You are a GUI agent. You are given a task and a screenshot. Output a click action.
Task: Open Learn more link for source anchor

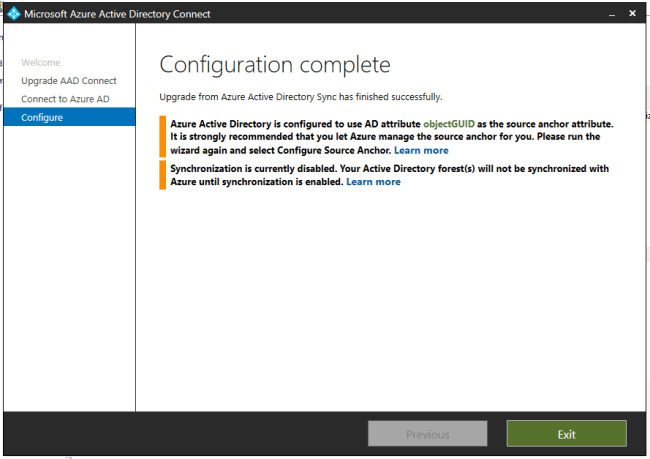coord(421,150)
